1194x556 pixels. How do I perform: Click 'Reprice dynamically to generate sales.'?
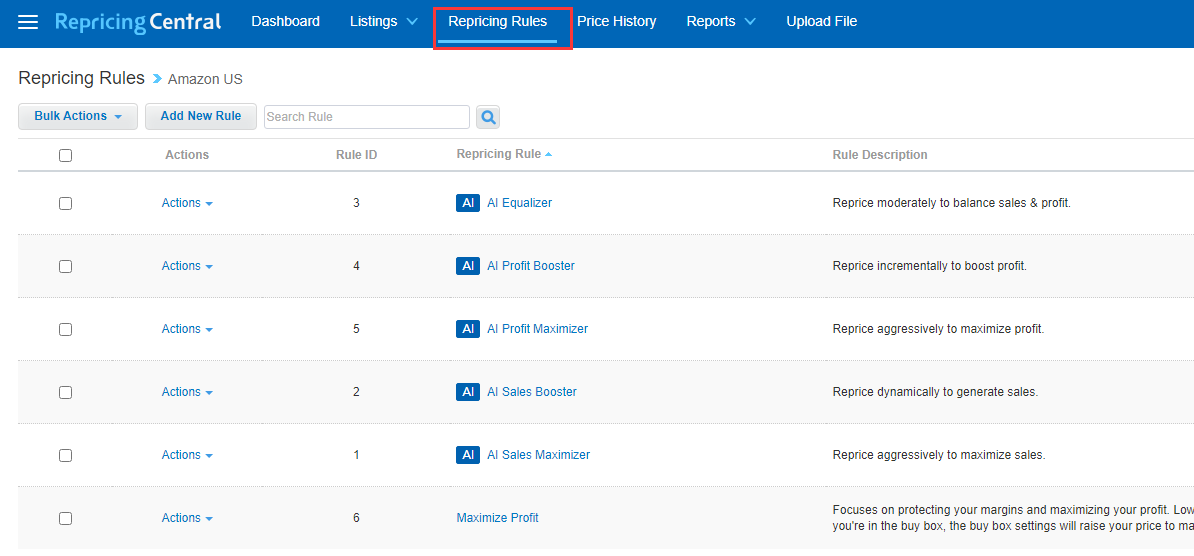pos(936,391)
